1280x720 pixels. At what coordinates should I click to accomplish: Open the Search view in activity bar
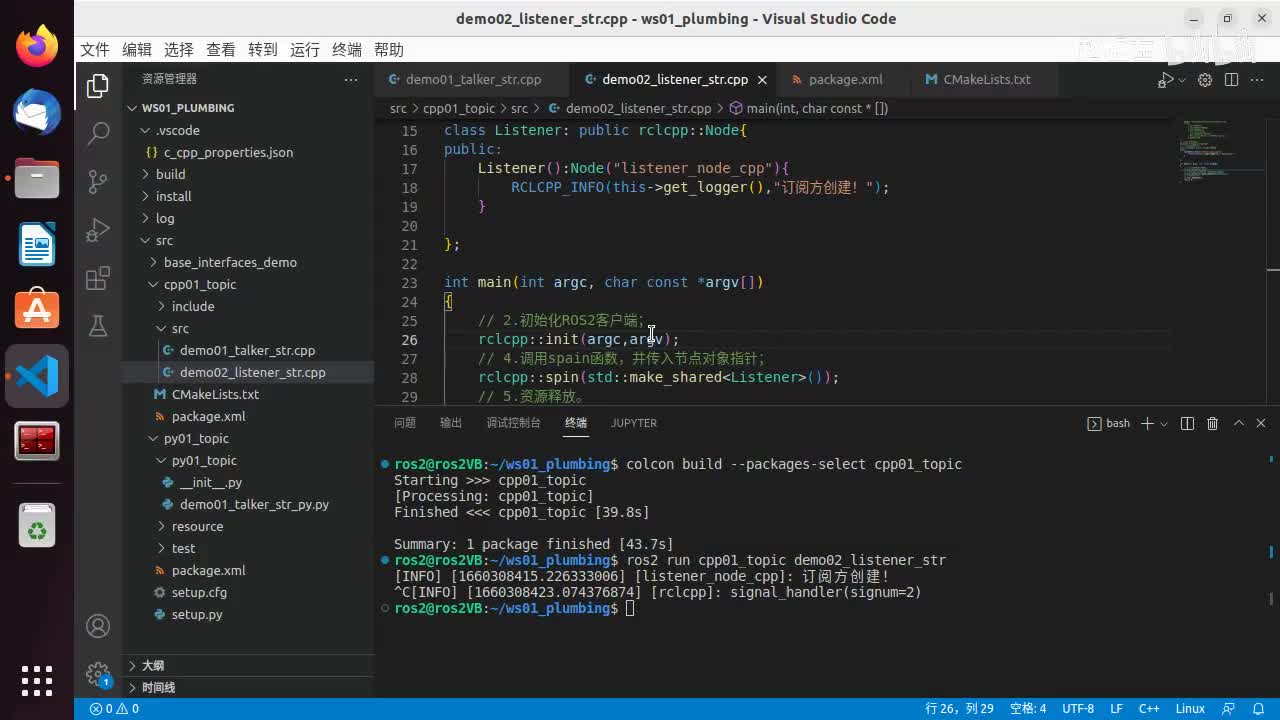tap(98, 133)
